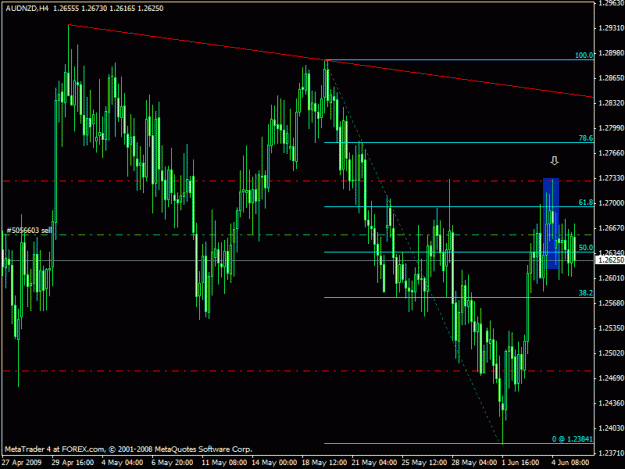Click the 1.28320 price axis label
The height and width of the screenshot is (469, 625).
tap(611, 103)
